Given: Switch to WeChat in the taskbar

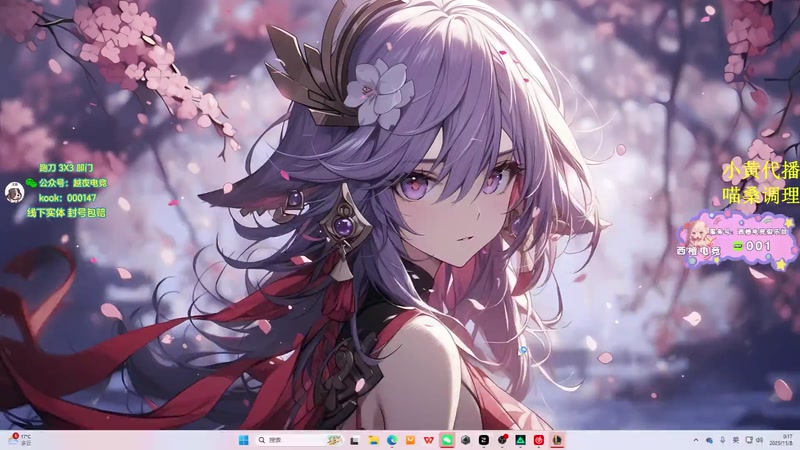Looking at the screenshot, I should 447,440.
